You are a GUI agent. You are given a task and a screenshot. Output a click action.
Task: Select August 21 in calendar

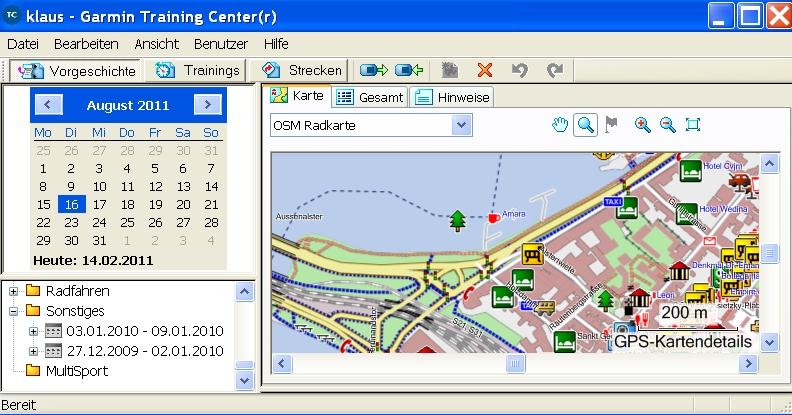coord(211,204)
